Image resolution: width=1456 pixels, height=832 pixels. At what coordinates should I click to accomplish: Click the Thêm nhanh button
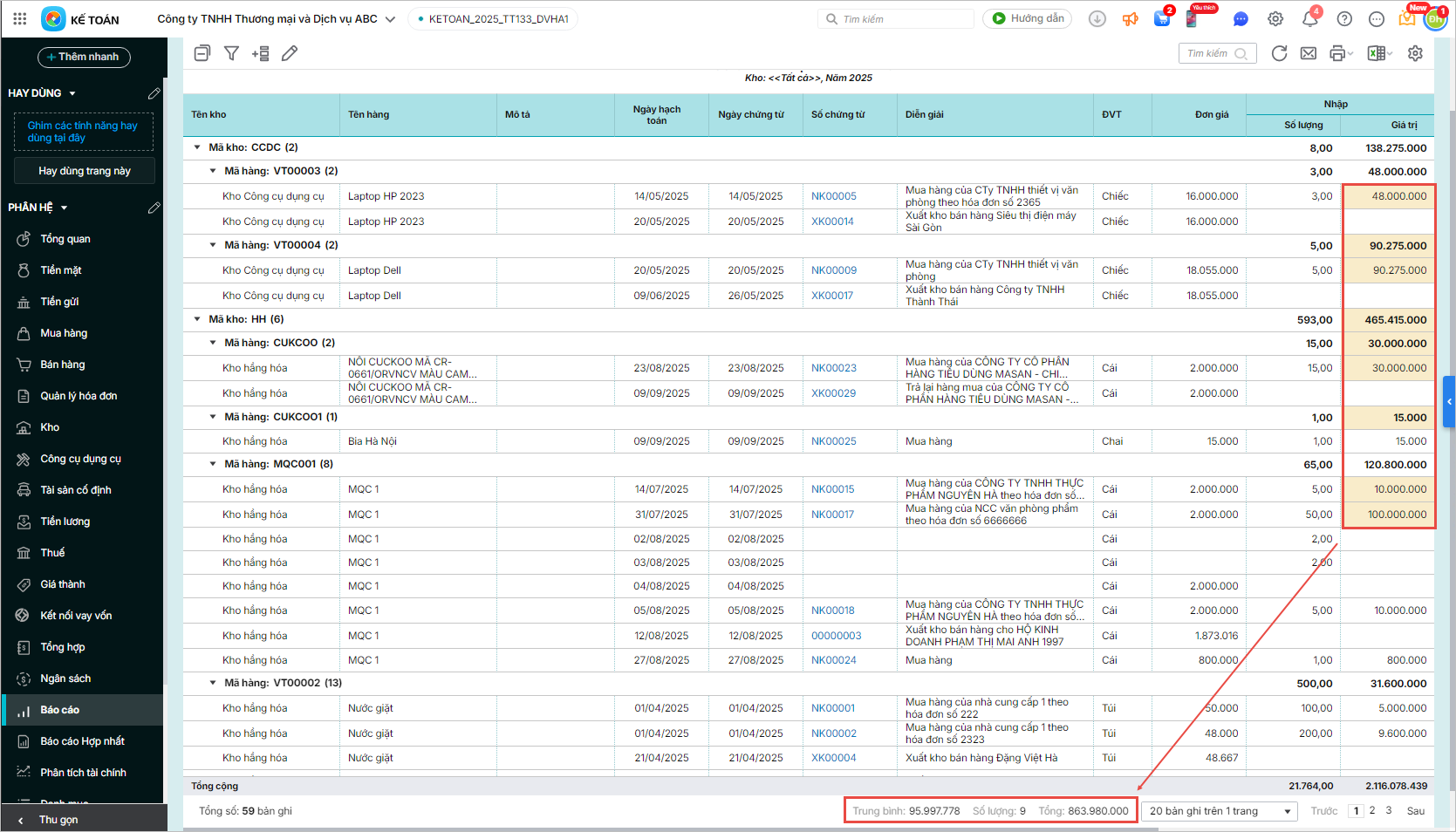tap(84, 57)
